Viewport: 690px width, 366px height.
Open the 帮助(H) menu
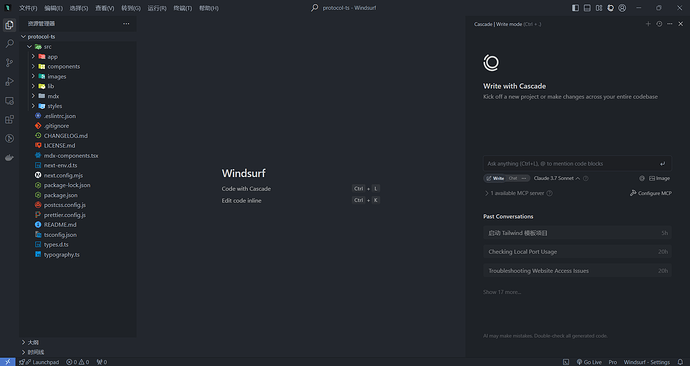pos(209,8)
